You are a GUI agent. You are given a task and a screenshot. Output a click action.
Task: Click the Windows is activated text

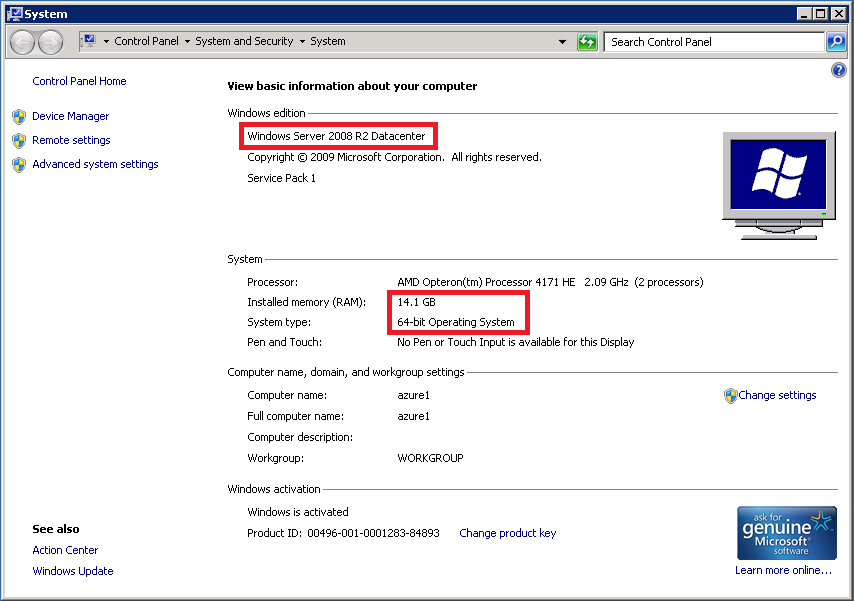[x=298, y=512]
